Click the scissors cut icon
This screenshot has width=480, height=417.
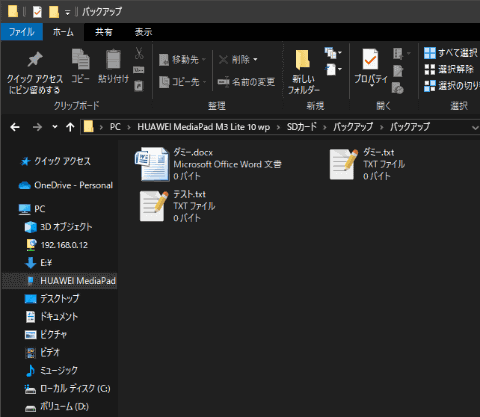[139, 53]
